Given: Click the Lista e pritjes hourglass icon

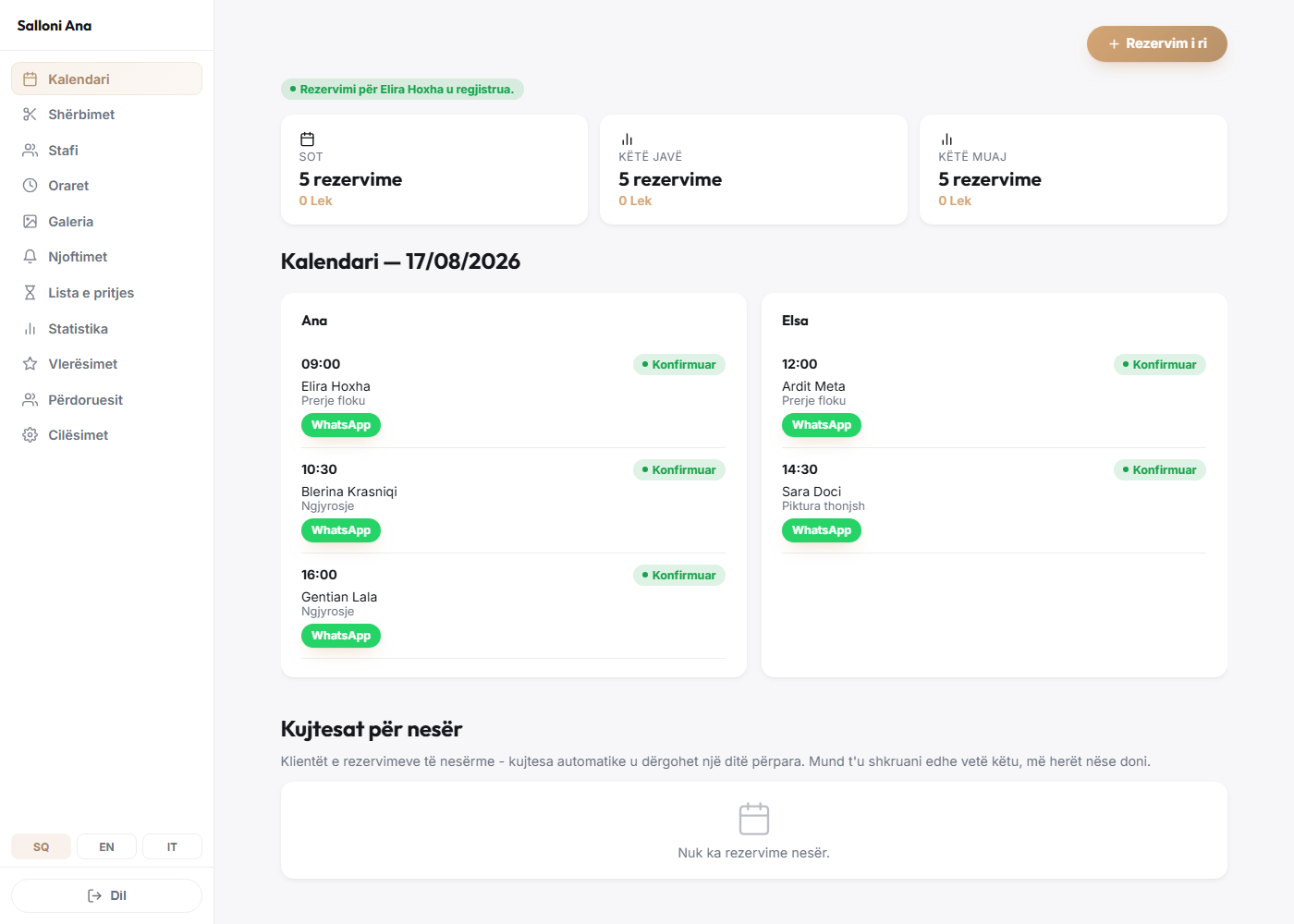Looking at the screenshot, I should coord(30,293).
